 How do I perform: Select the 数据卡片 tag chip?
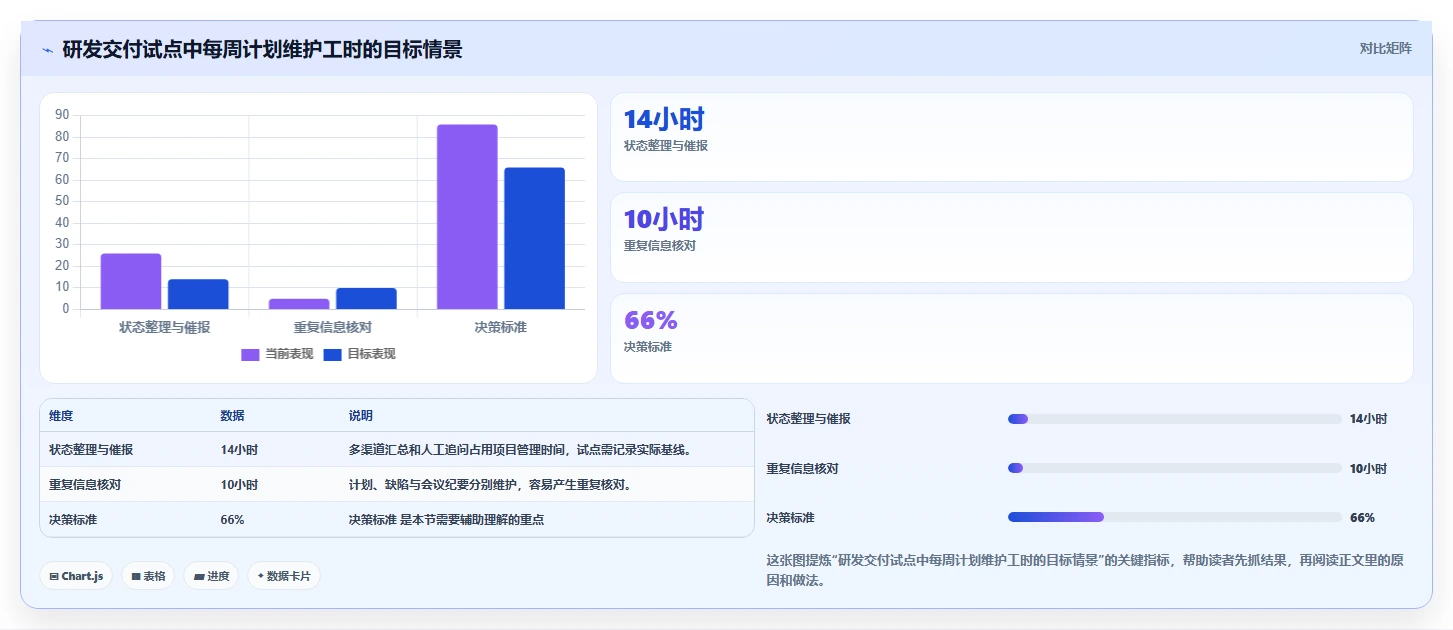pyautogui.click(x=284, y=576)
